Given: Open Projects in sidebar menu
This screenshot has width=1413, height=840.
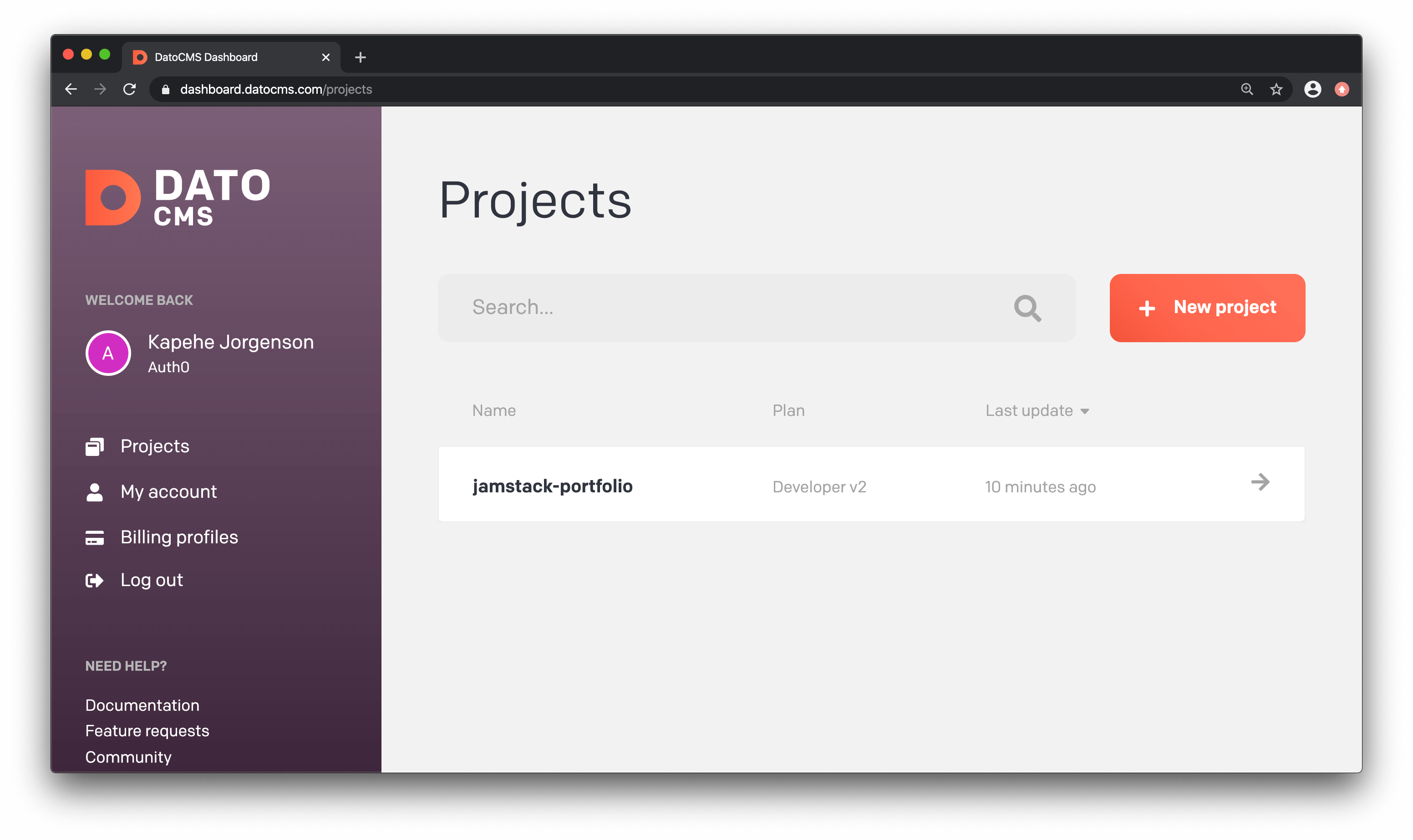Looking at the screenshot, I should click(x=155, y=446).
